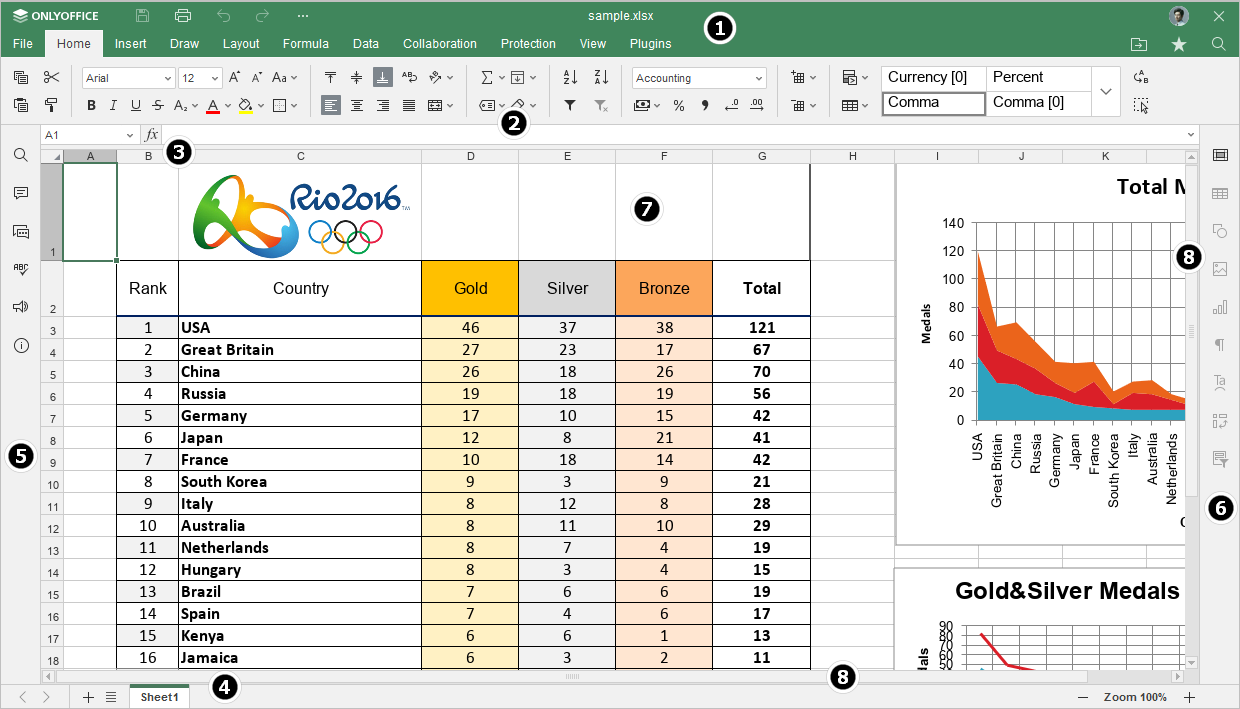Toggle strikethrough formatting

tap(157, 105)
